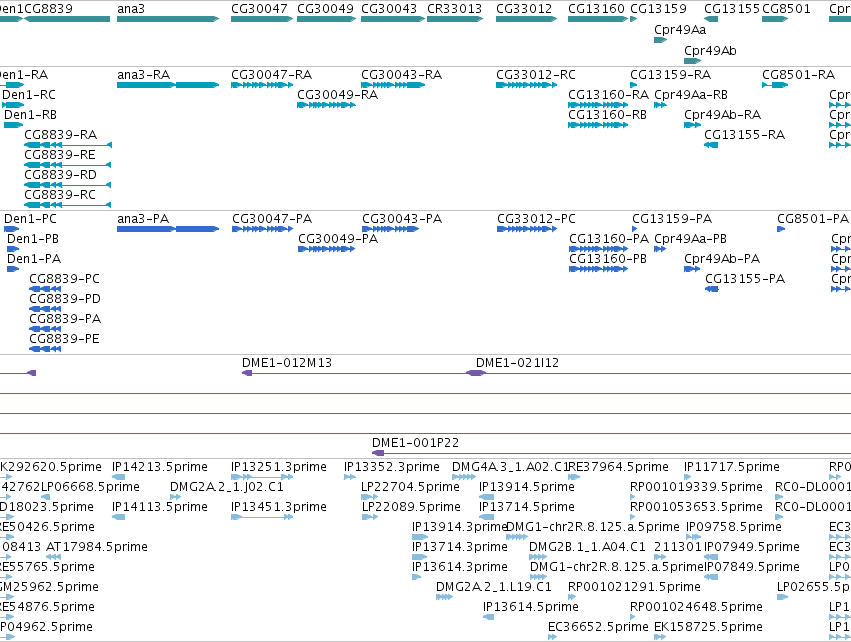
Task: Select the CG13160-RA transcript label
Action: click(608, 94)
